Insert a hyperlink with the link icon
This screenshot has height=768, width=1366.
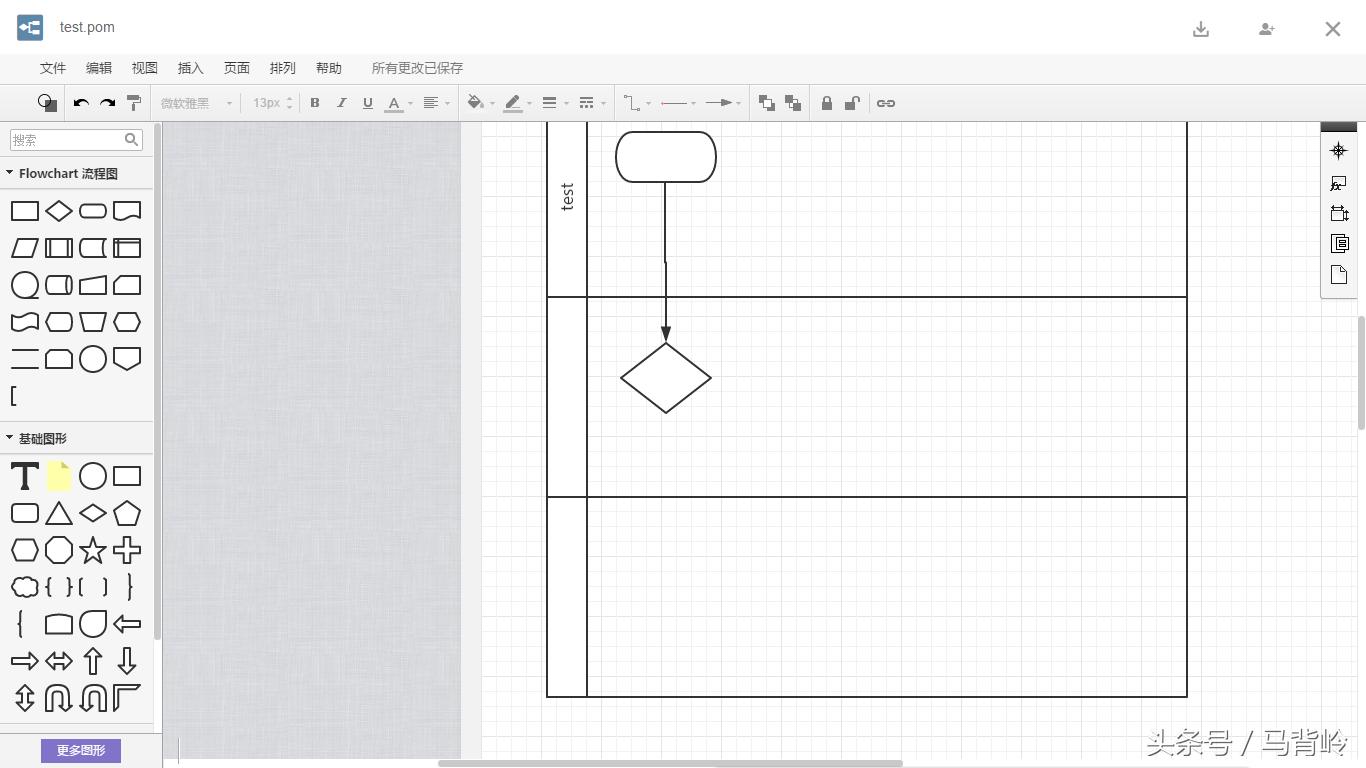coord(885,103)
